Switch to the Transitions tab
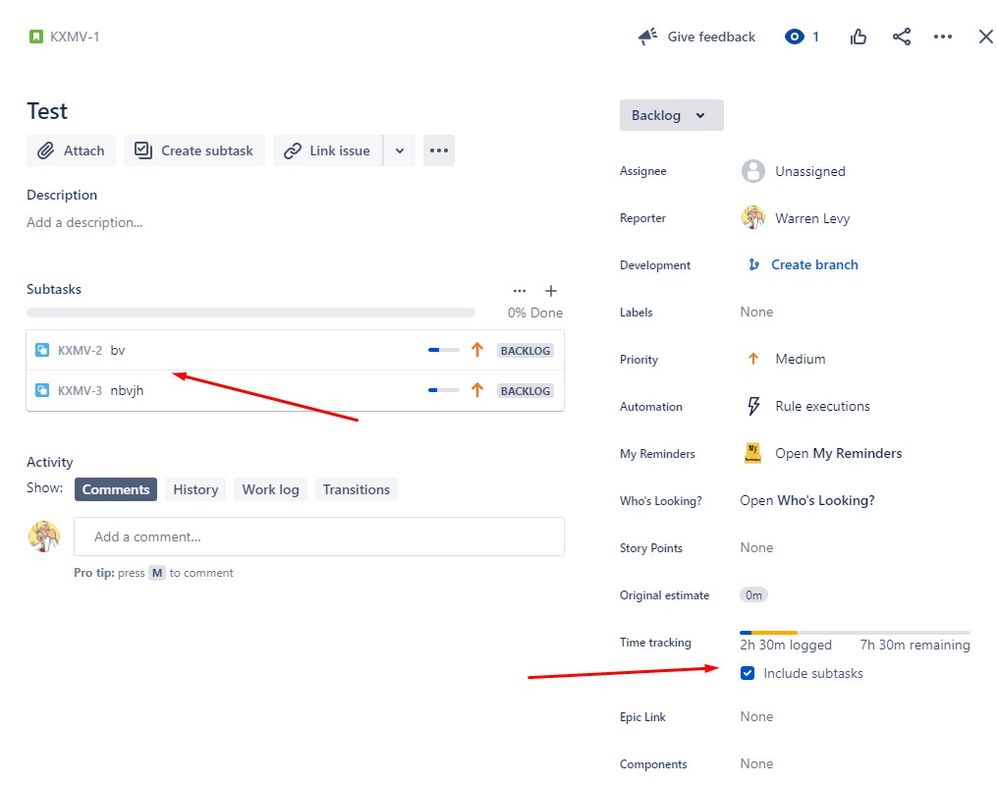 tap(356, 489)
